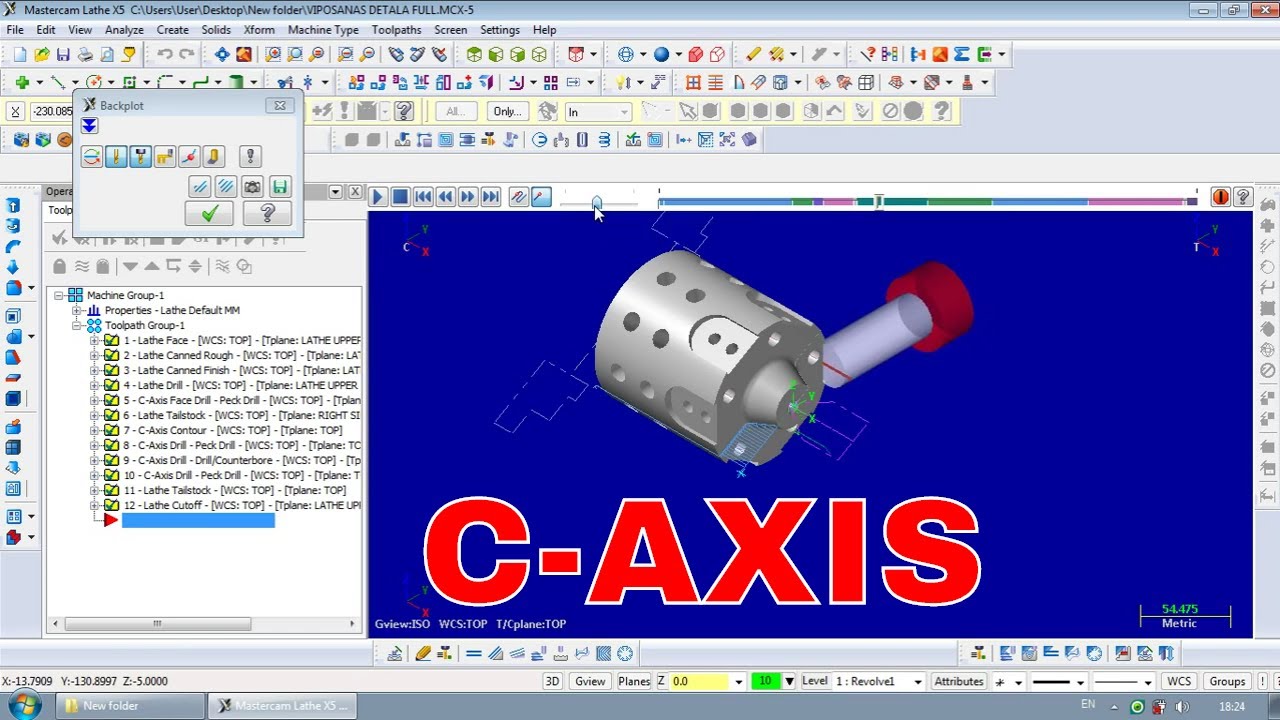Click the Only... selection button
This screenshot has height=720, width=1280.
507,111
